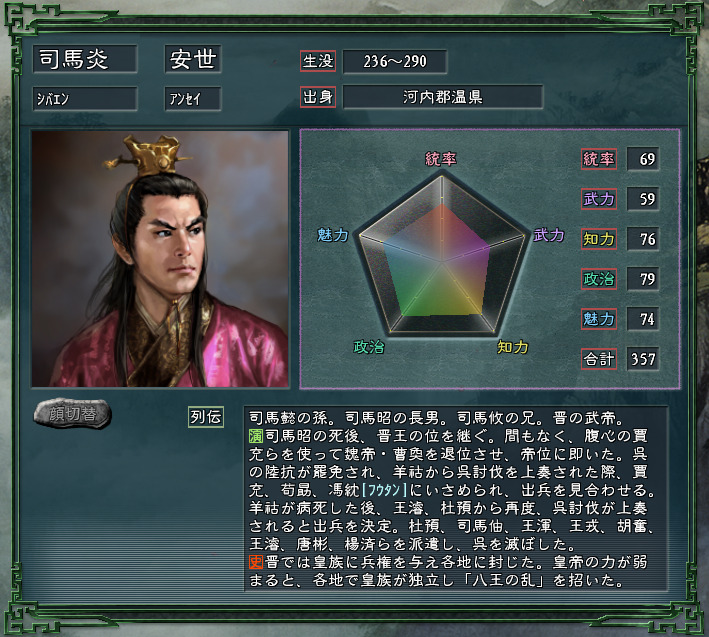The image size is (709, 637).
Task: Click the 合計 total label box
Action: [x=599, y=359]
